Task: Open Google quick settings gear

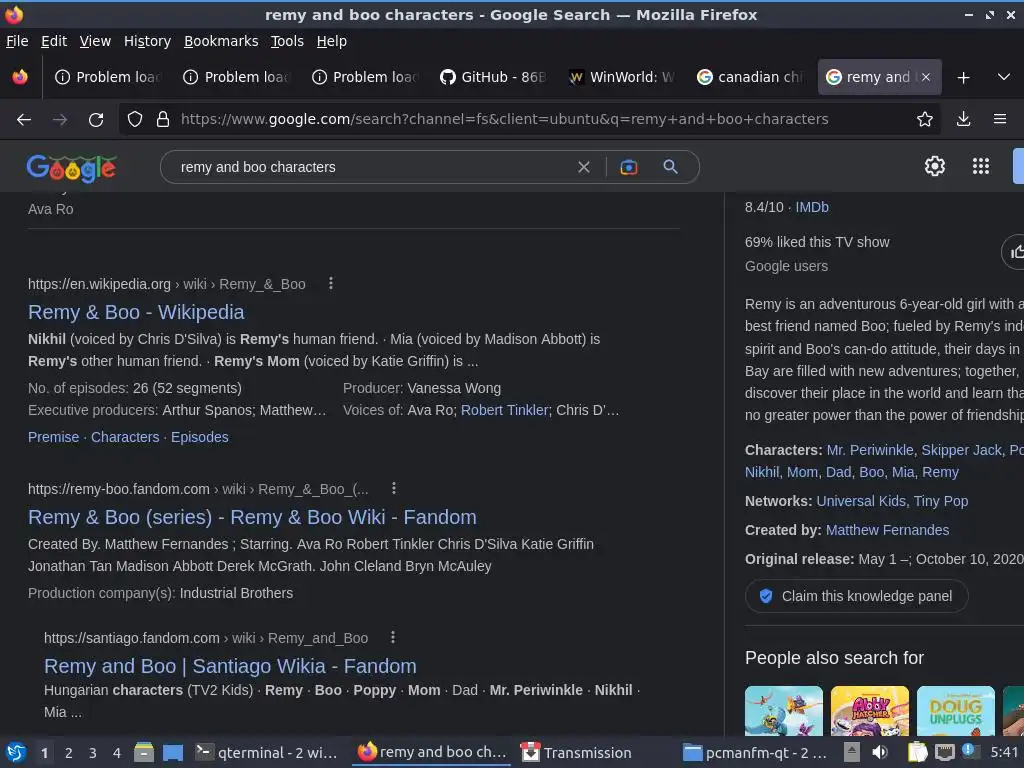Action: [935, 166]
